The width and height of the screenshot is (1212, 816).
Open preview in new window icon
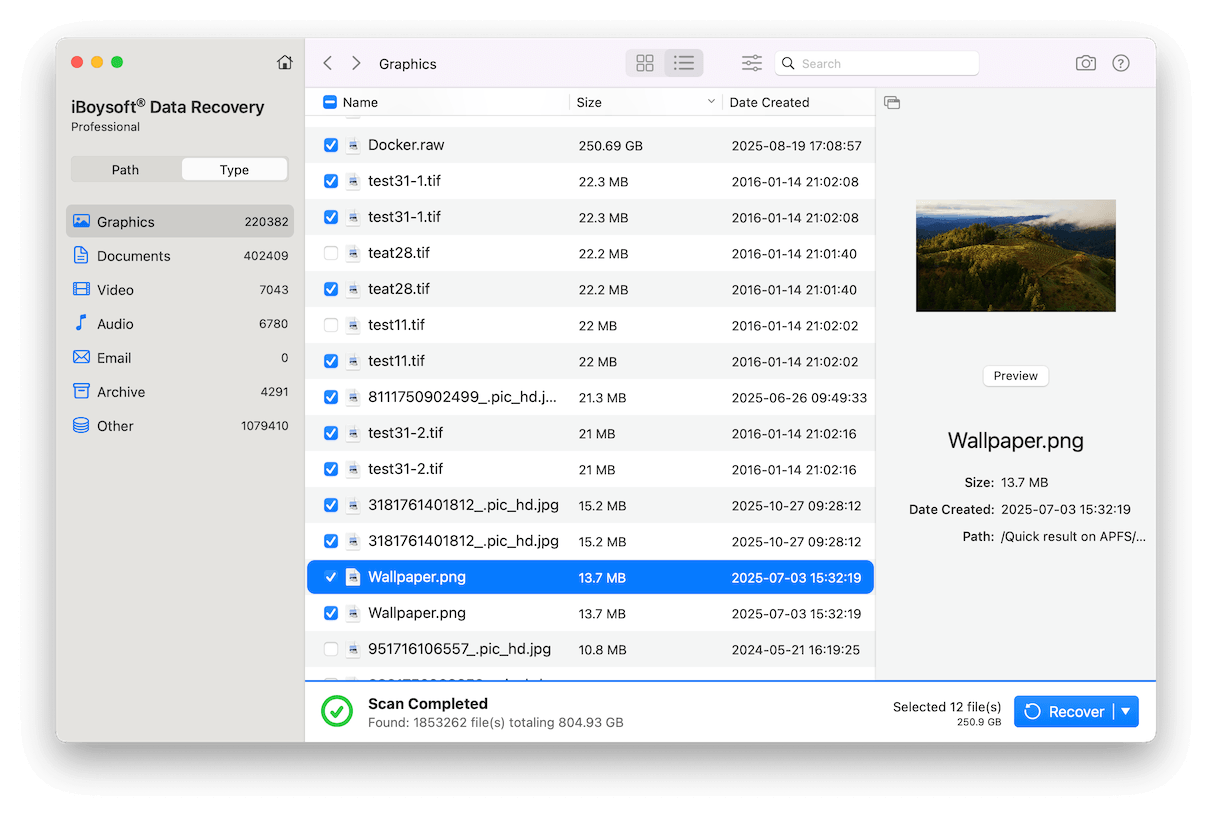[x=891, y=102]
